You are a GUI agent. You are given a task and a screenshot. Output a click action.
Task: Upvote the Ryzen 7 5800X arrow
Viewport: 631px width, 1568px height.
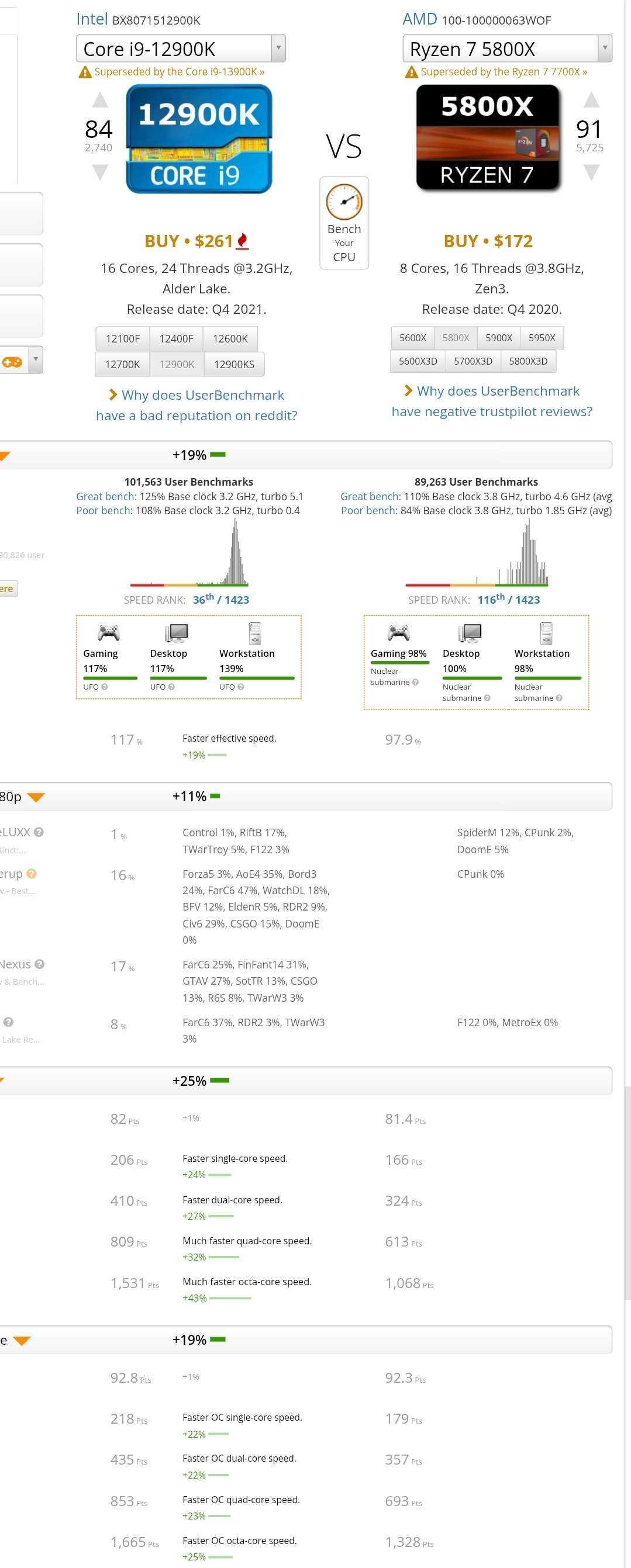point(591,100)
